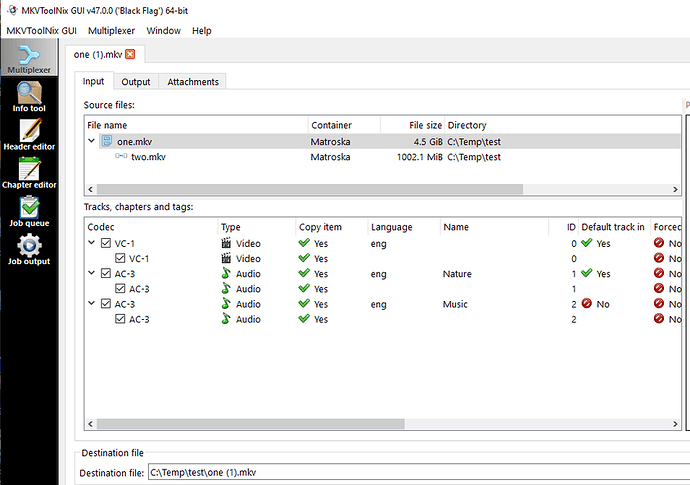The height and width of the screenshot is (485, 690).
Task: Click source files horizontal scrollbar thumb
Action: [310, 189]
